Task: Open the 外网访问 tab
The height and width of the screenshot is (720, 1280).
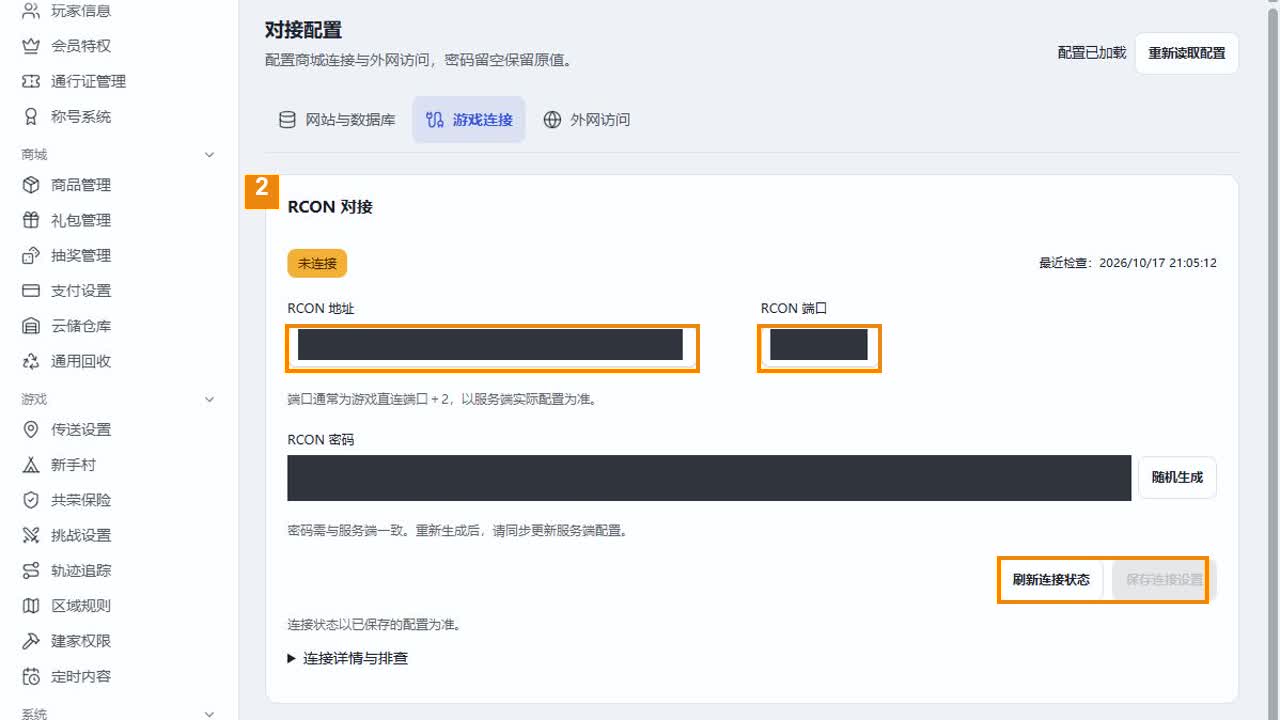Action: [587, 120]
